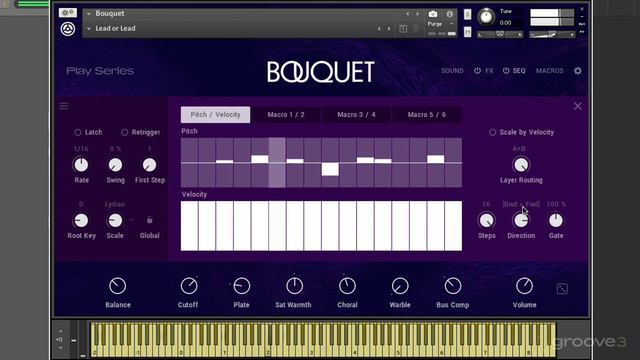Delete the snapshot trash icon
The height and width of the screenshot is (360, 640).
(x=416, y=29)
